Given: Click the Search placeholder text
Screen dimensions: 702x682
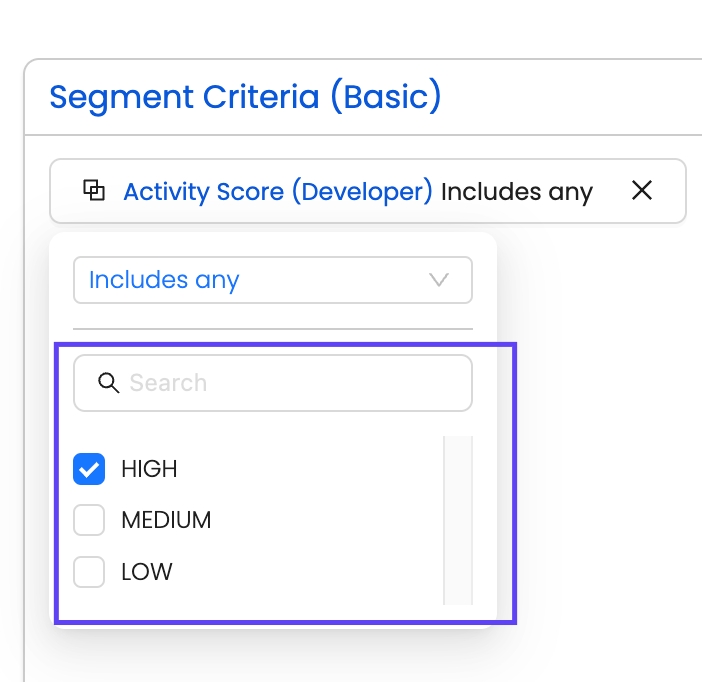Looking at the screenshot, I should (168, 383).
